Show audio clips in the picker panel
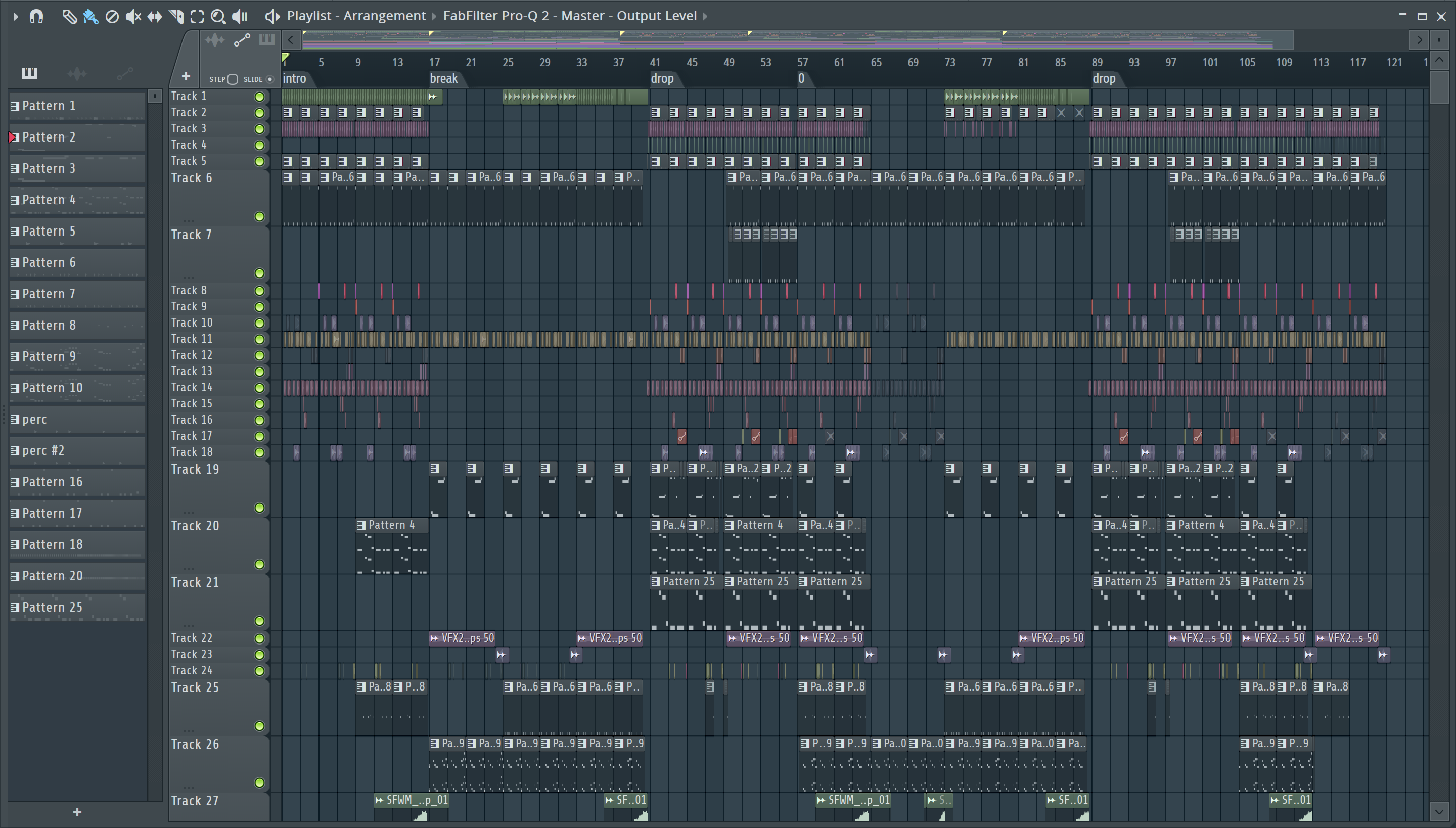The width and height of the screenshot is (1456, 828). (x=77, y=73)
